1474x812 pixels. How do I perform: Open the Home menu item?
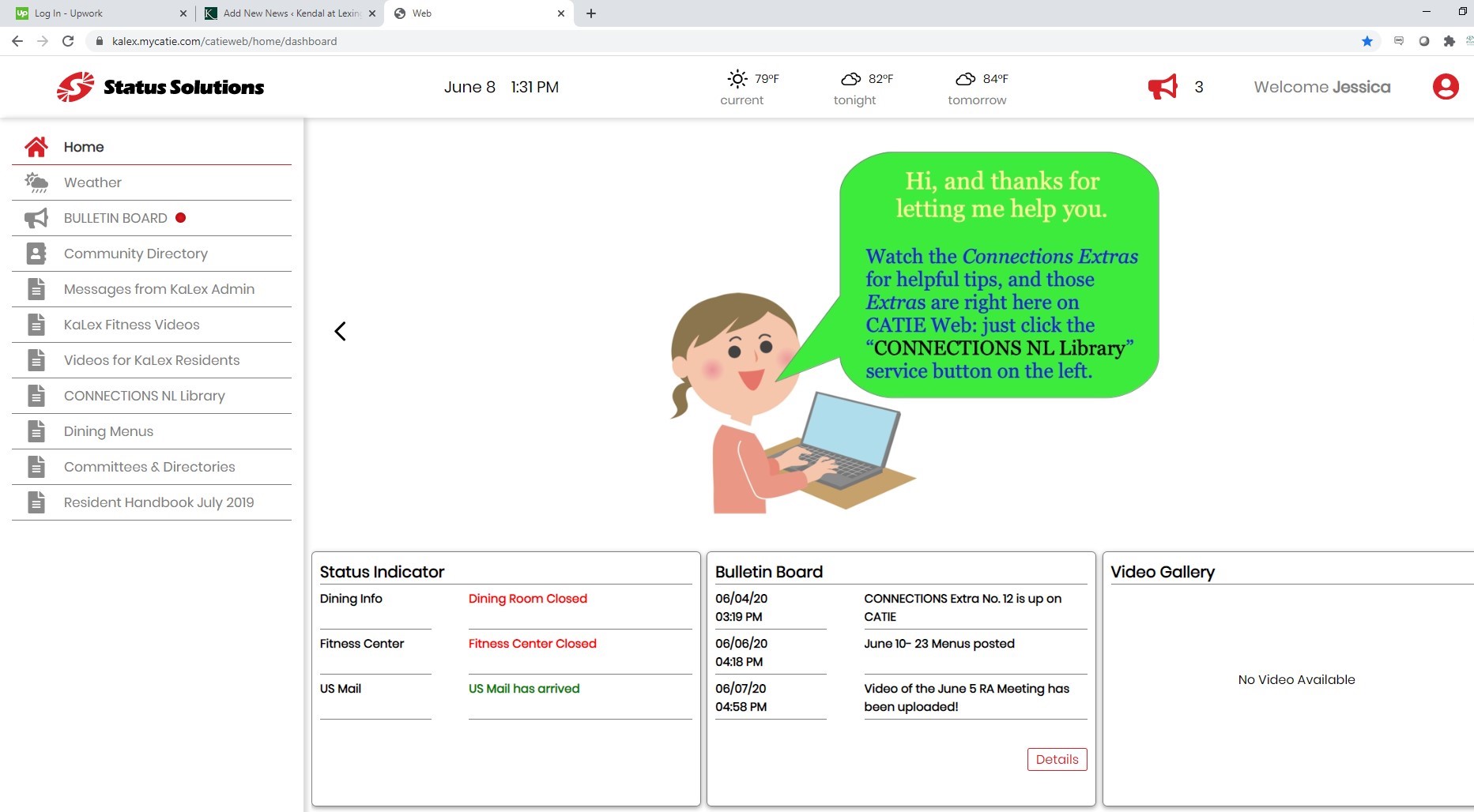click(152, 147)
